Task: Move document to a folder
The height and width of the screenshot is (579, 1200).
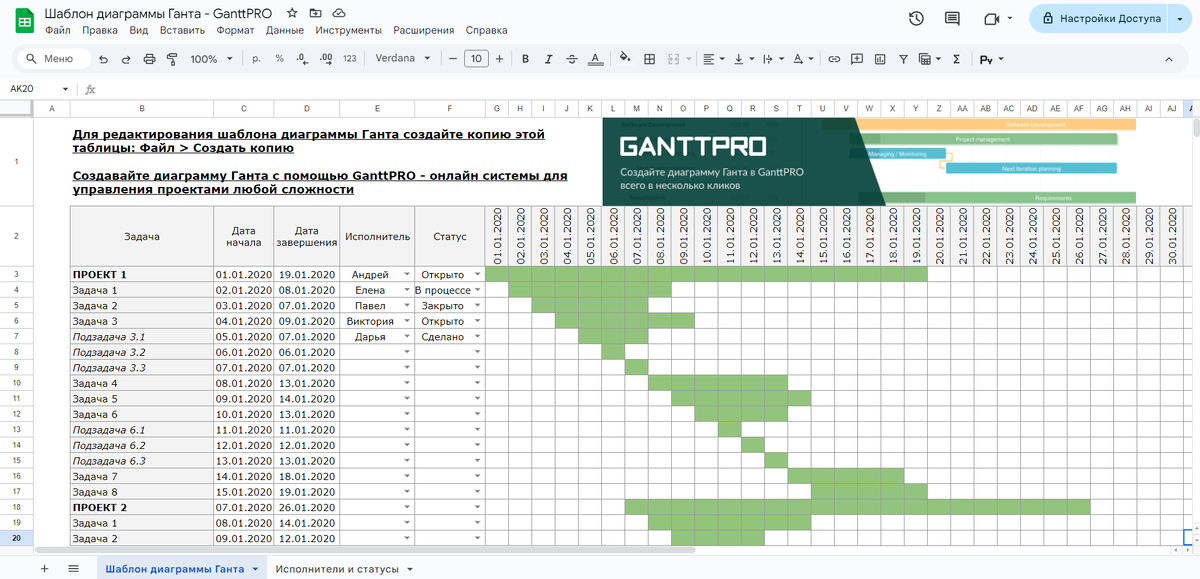Action: click(316, 13)
